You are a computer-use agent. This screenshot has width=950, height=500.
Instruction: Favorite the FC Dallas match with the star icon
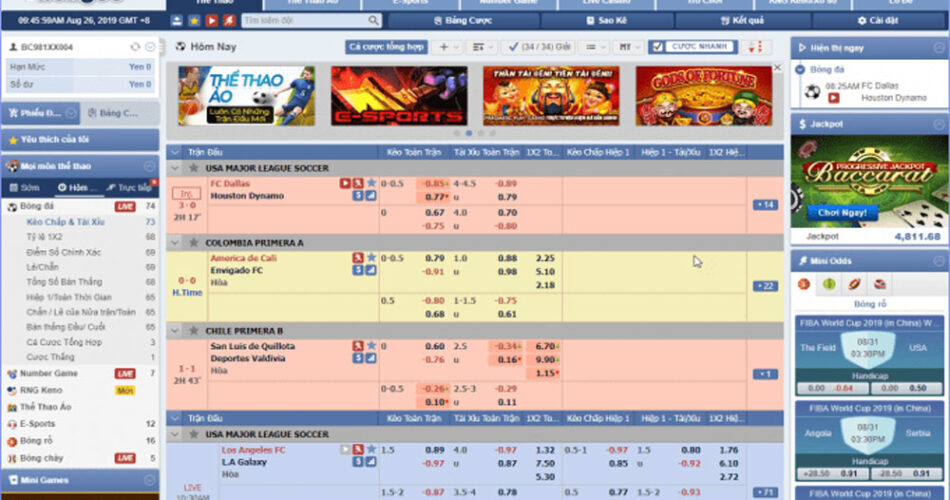pyautogui.click(x=371, y=184)
